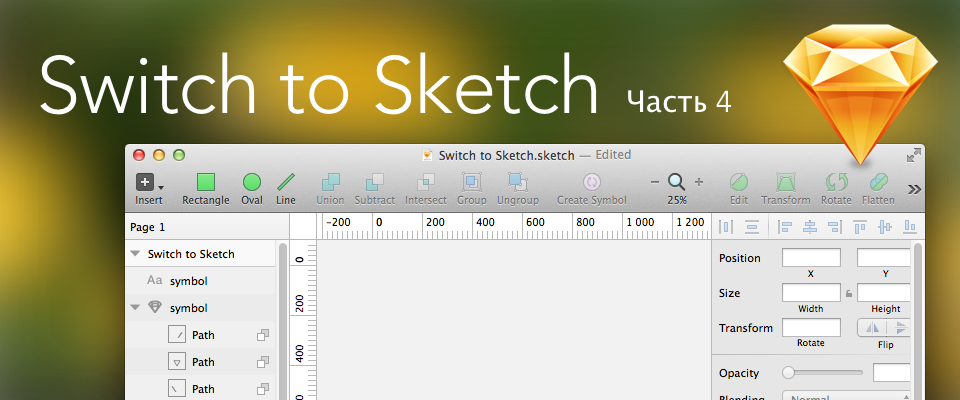Distribute objects horizontally in inspector
The width and height of the screenshot is (960, 400).
click(x=726, y=227)
